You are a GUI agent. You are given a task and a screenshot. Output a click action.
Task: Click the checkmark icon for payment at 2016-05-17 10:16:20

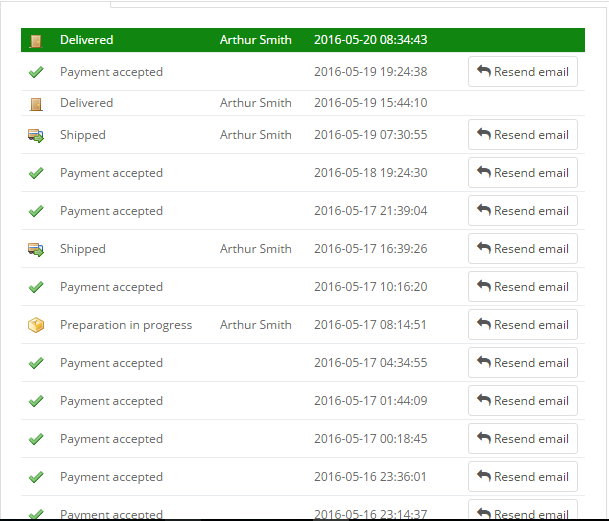(36, 287)
